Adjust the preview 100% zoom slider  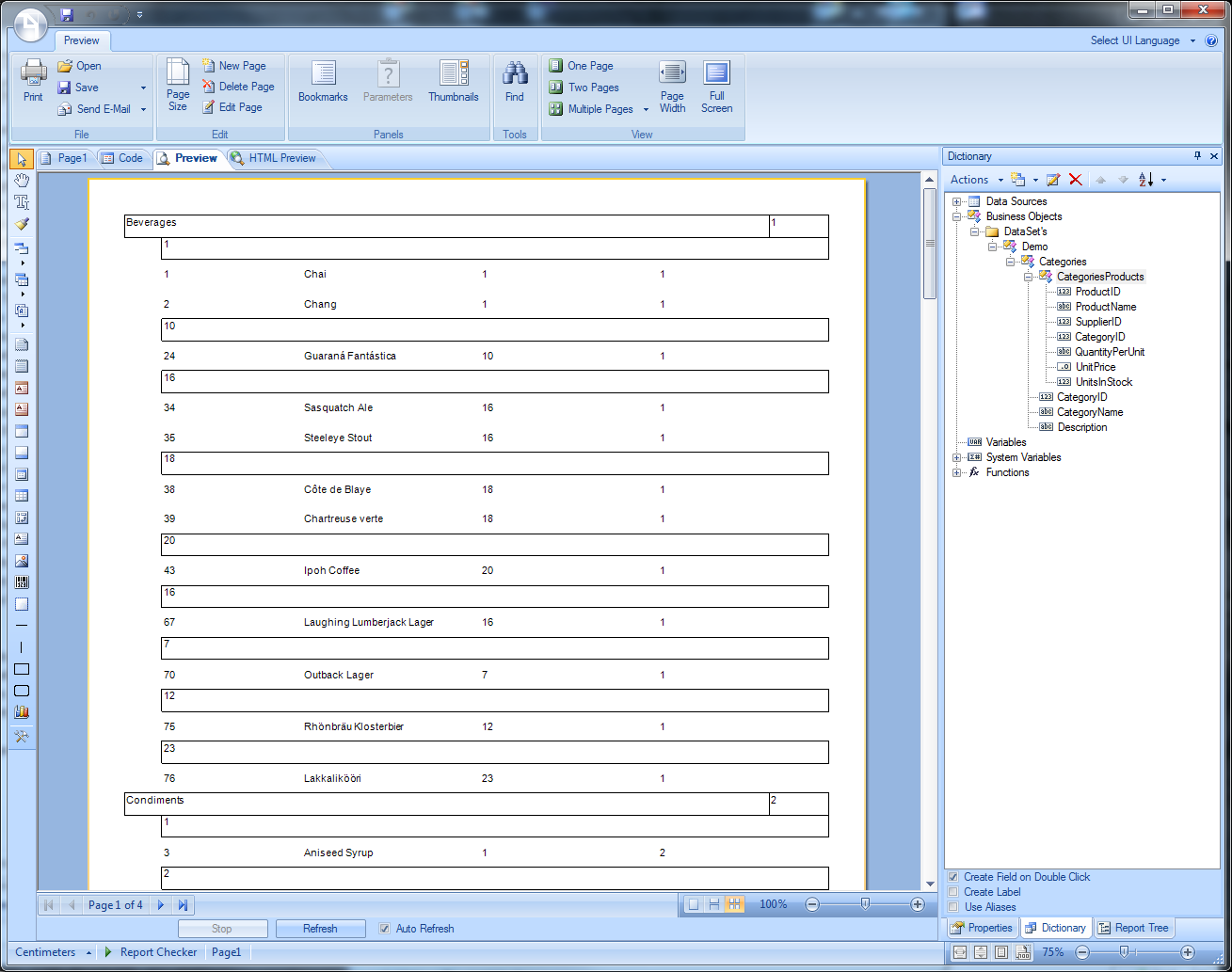865,904
